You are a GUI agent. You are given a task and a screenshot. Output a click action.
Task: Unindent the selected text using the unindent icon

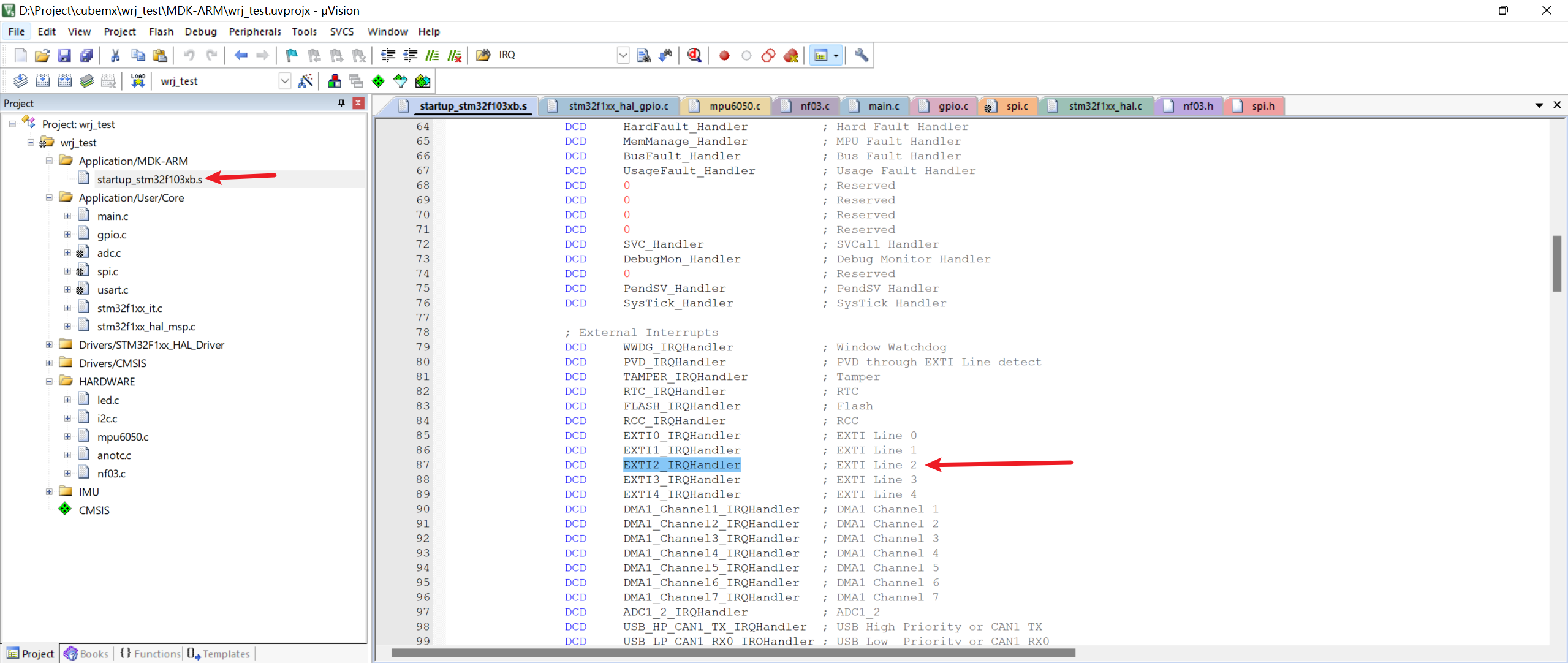pos(410,55)
